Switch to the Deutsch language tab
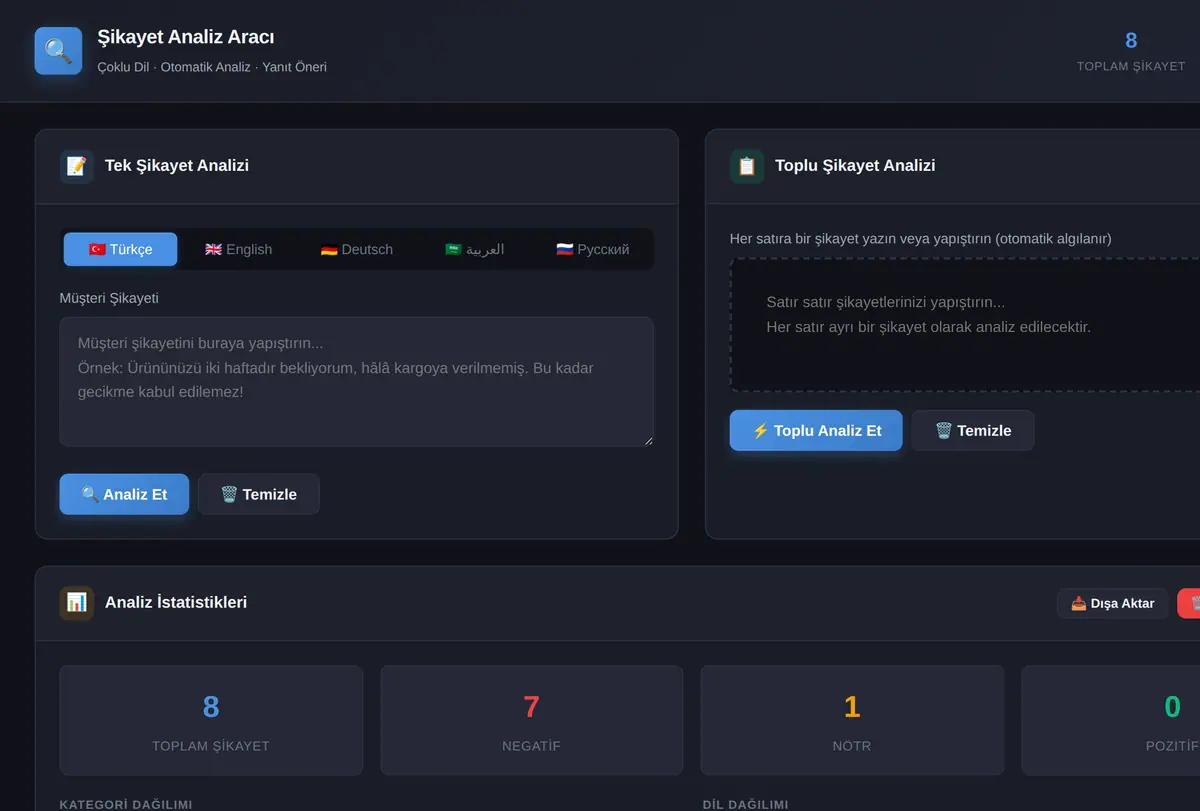 [x=356, y=250]
